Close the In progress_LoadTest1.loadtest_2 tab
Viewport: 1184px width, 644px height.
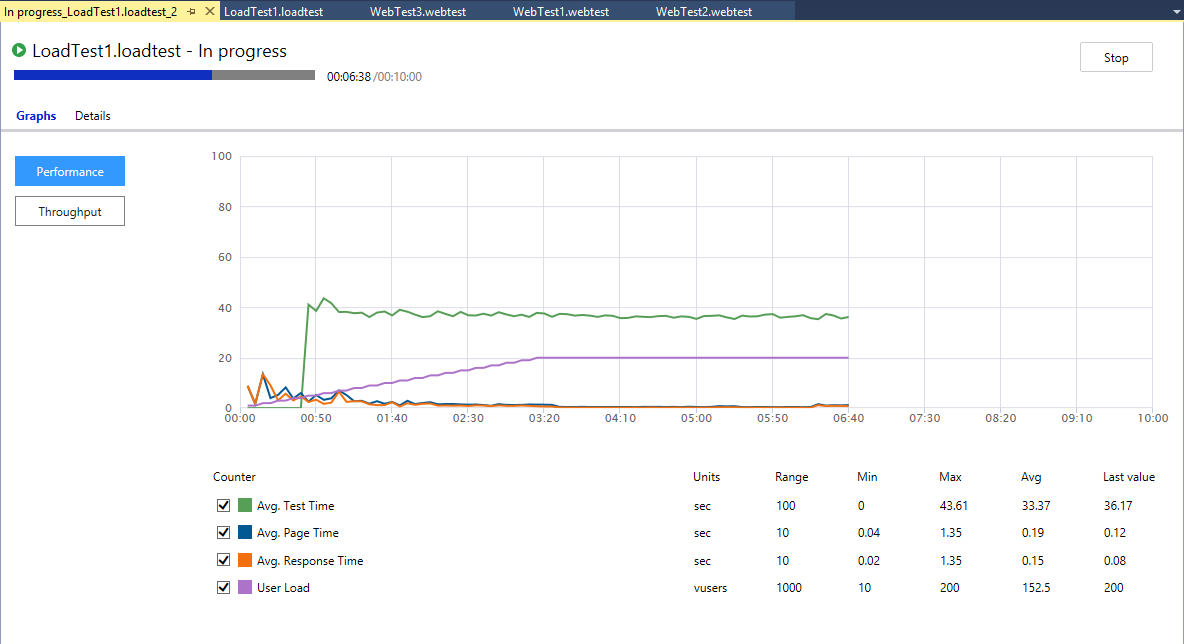click(209, 12)
